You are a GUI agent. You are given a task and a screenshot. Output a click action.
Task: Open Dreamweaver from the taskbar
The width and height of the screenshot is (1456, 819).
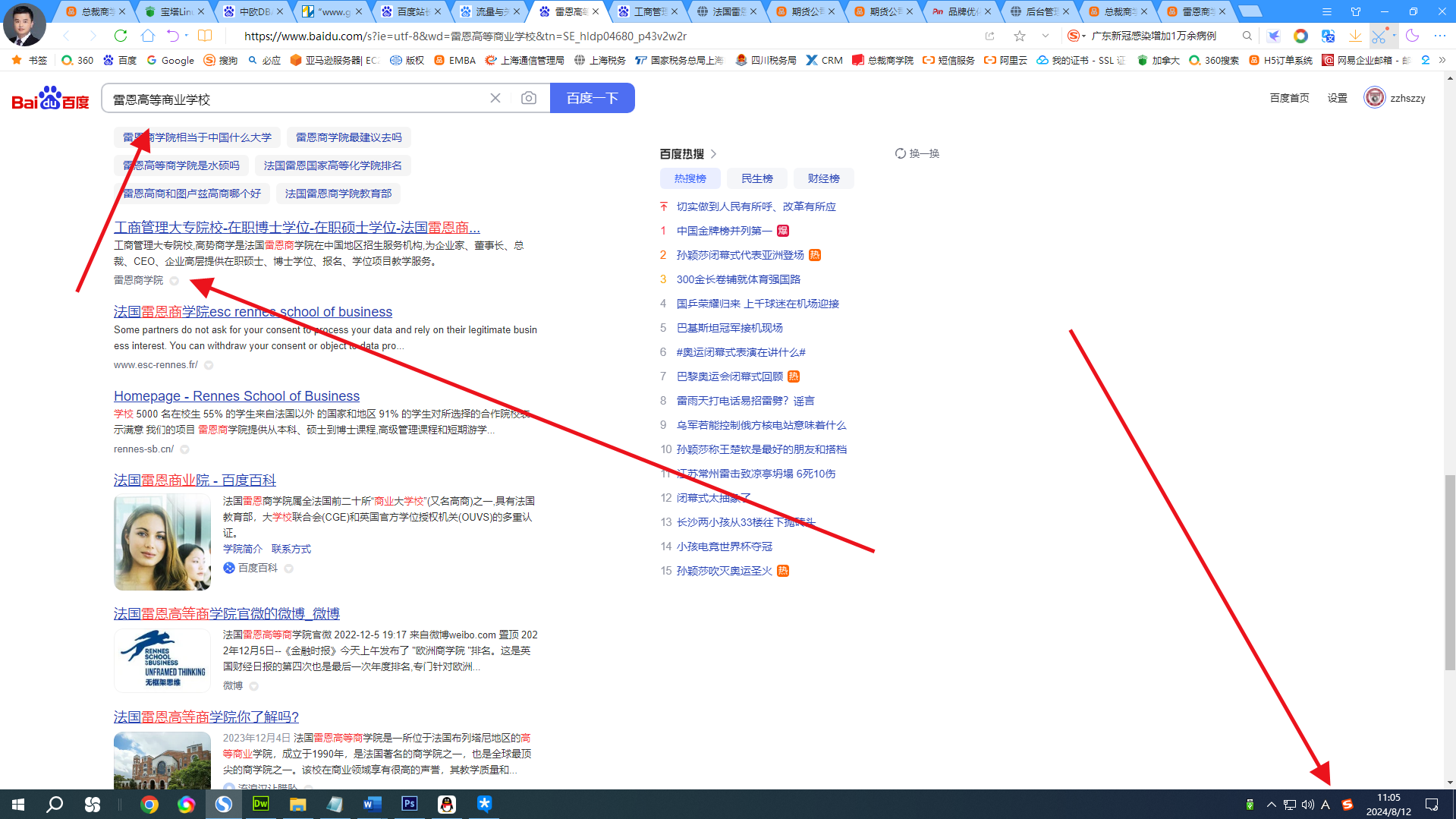[260, 804]
